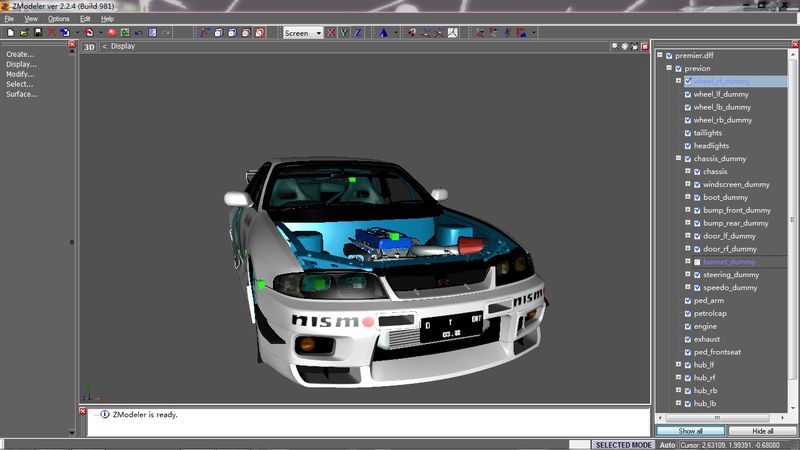The image size is (800, 450).
Task: Open the Create... command group
Action: point(20,54)
